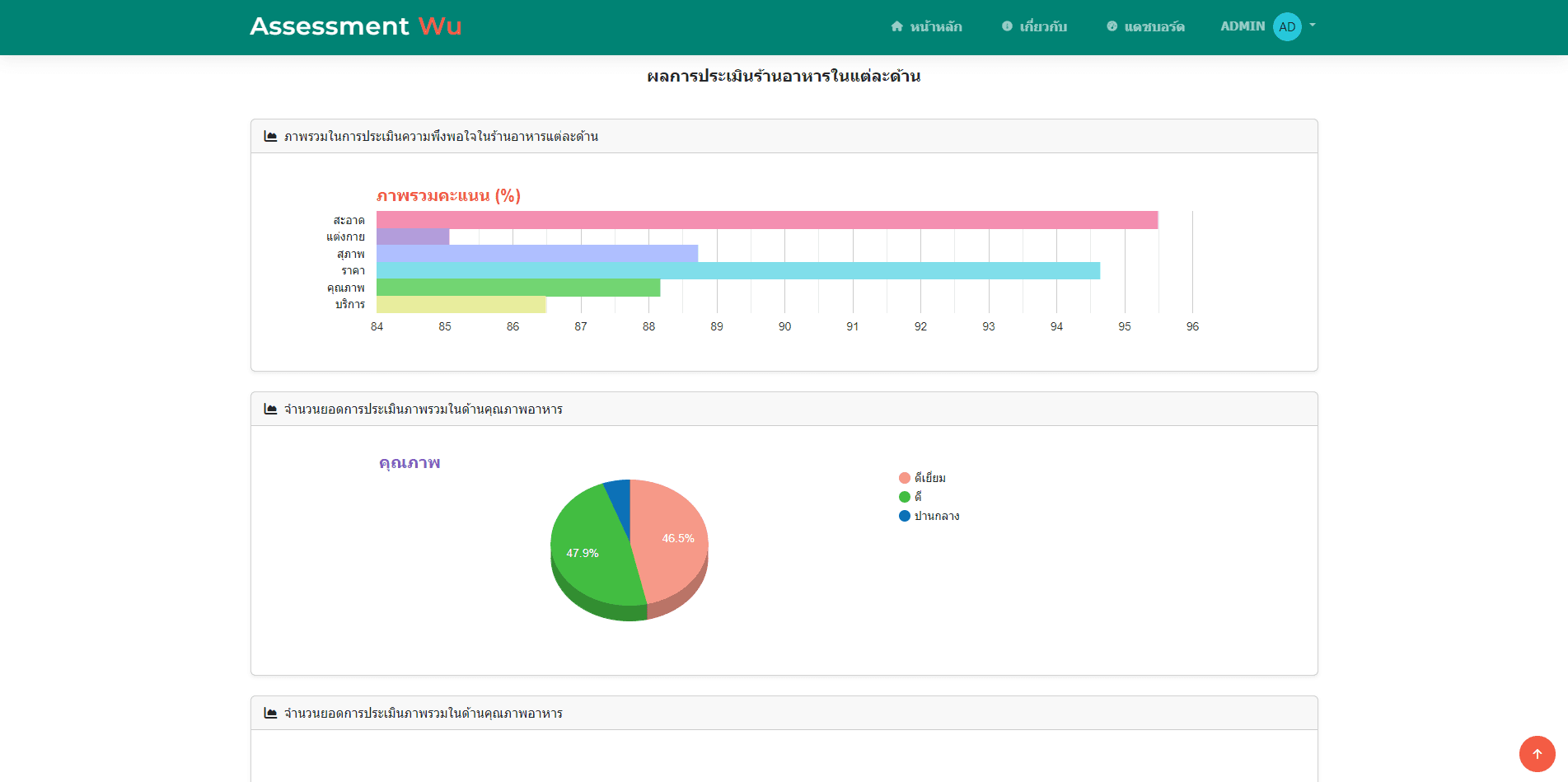The height and width of the screenshot is (782, 1568).
Task: Click the cyan ราคา bar in chart
Action: click(737, 271)
